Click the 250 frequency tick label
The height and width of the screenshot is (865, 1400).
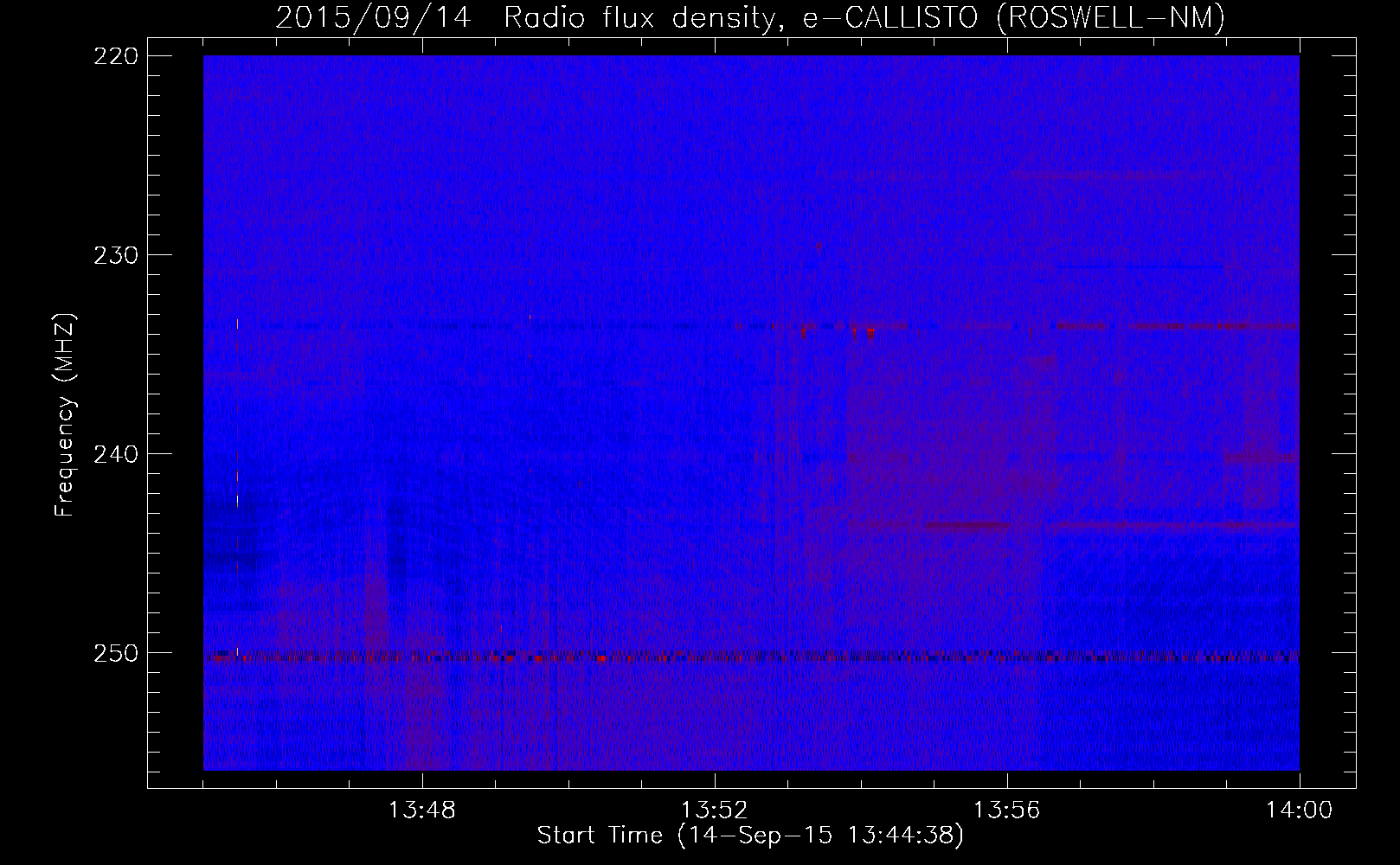tap(115, 653)
